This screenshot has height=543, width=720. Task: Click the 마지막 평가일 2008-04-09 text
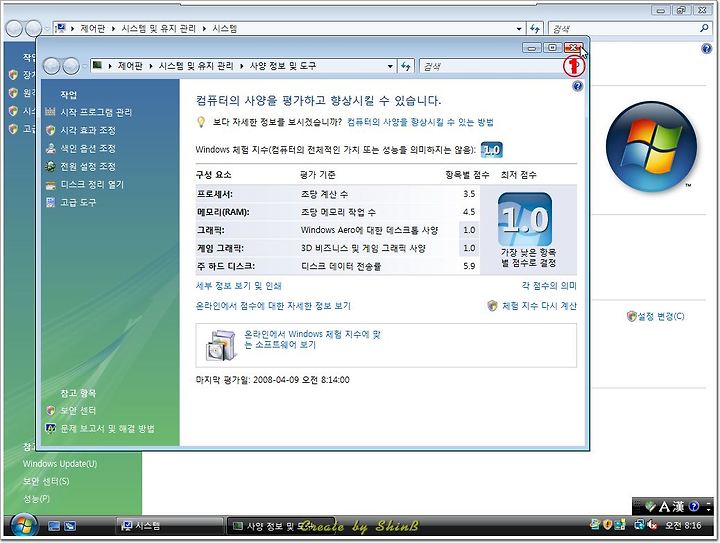click(273, 380)
